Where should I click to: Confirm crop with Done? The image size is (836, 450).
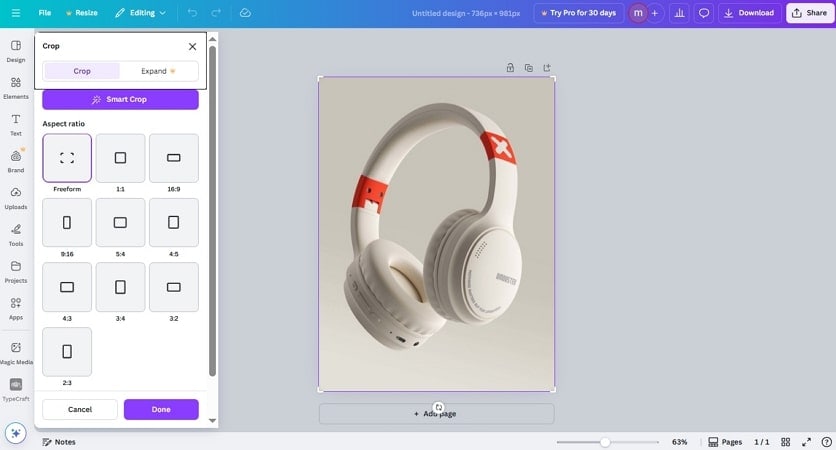coord(161,409)
